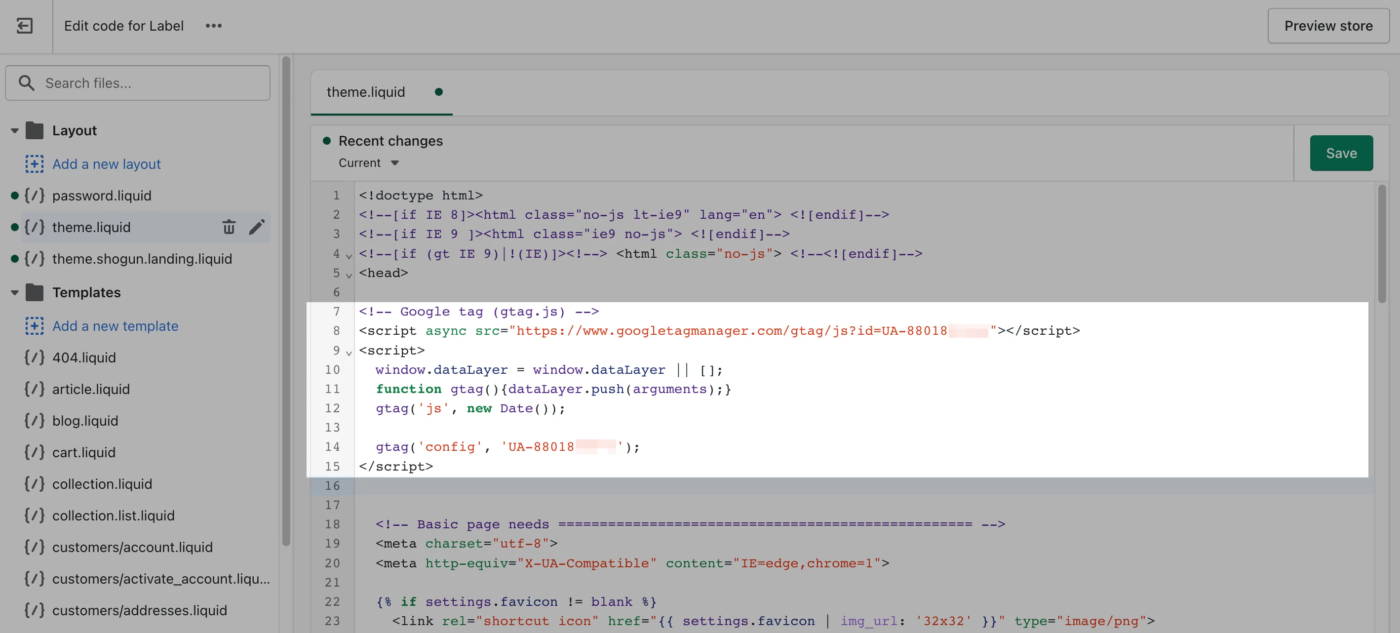Viewport: 1400px width, 633px height.
Task: Click the code icon beside theme.shogun.landing.liquid
Action: click(35, 259)
